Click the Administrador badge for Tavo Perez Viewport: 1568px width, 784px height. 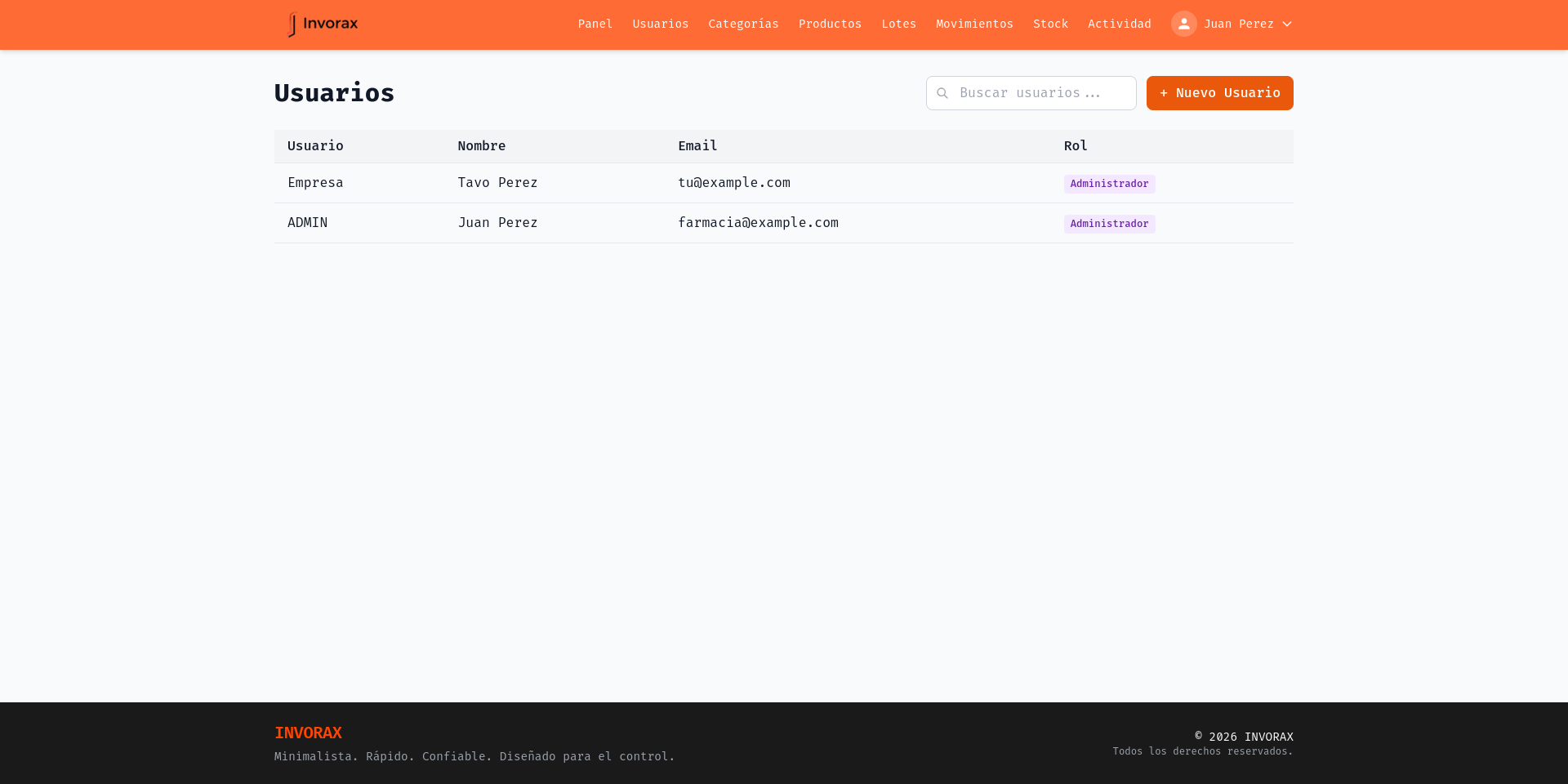pyautogui.click(x=1109, y=184)
